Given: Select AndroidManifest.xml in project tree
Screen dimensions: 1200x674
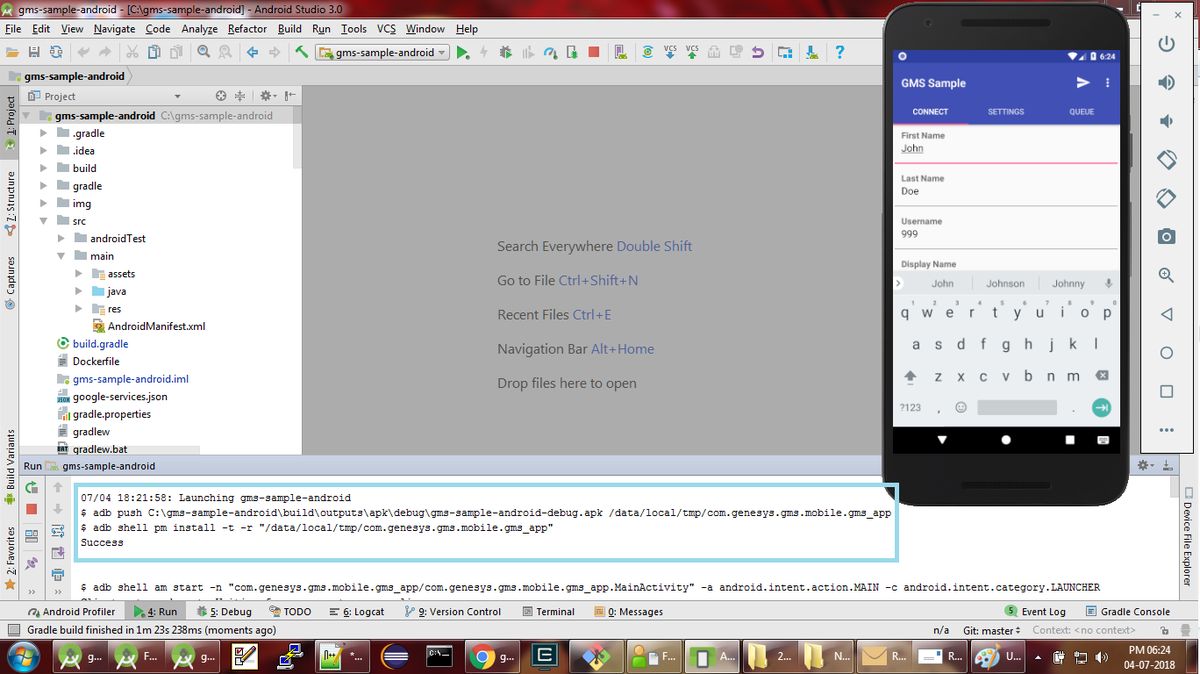Looking at the screenshot, I should coord(148,326).
